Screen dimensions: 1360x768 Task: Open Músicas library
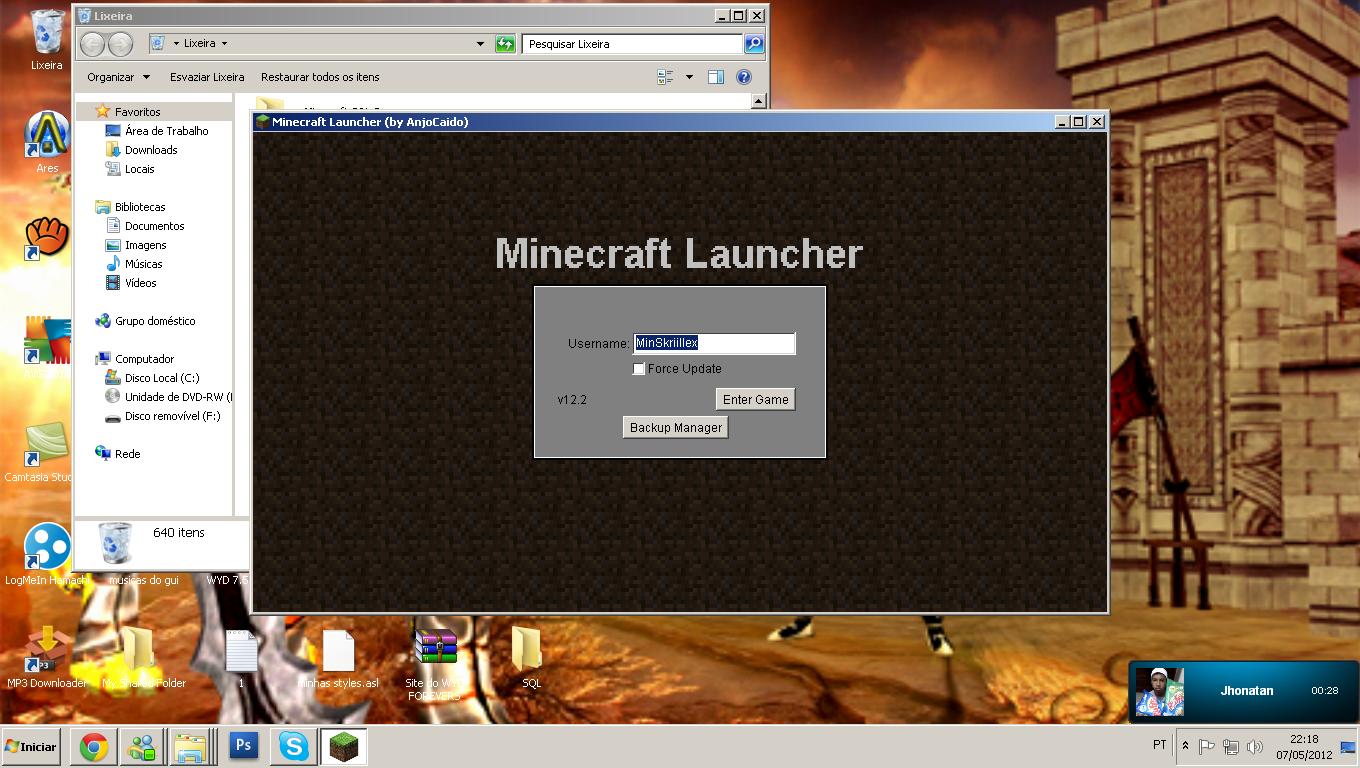tap(143, 264)
